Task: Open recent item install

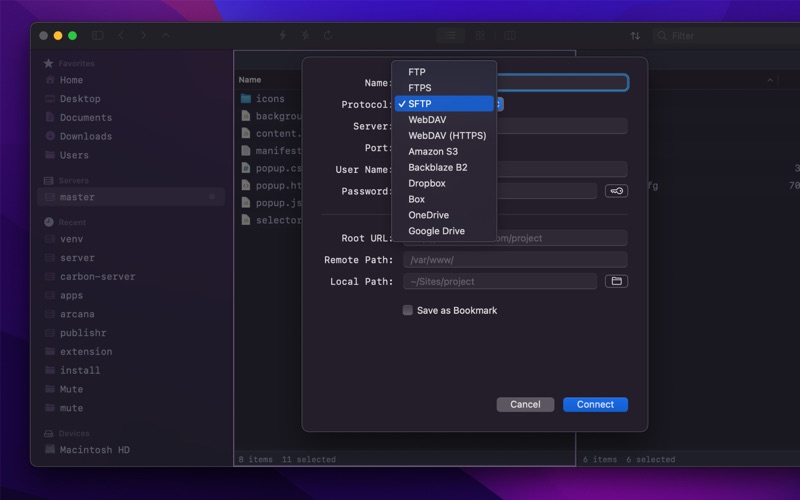Action: pos(80,371)
